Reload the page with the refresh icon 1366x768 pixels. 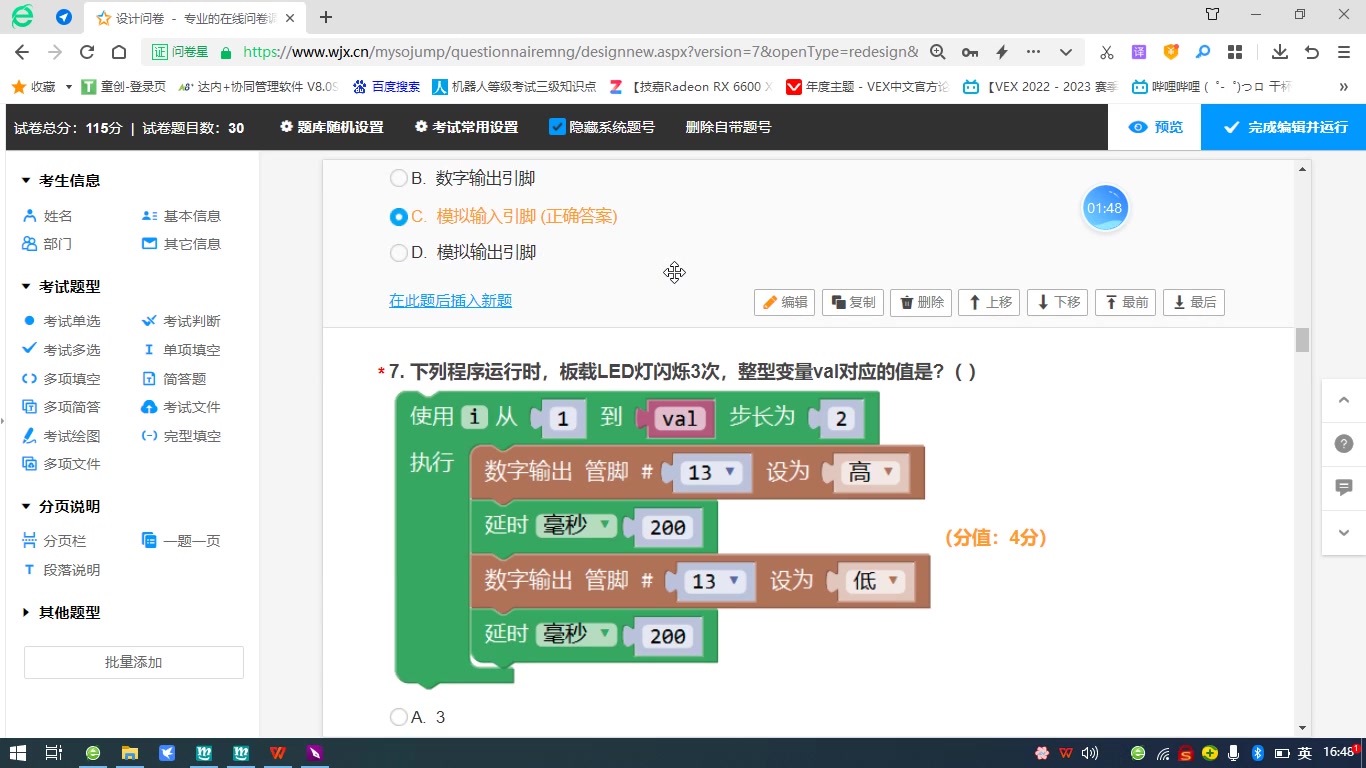point(87,52)
